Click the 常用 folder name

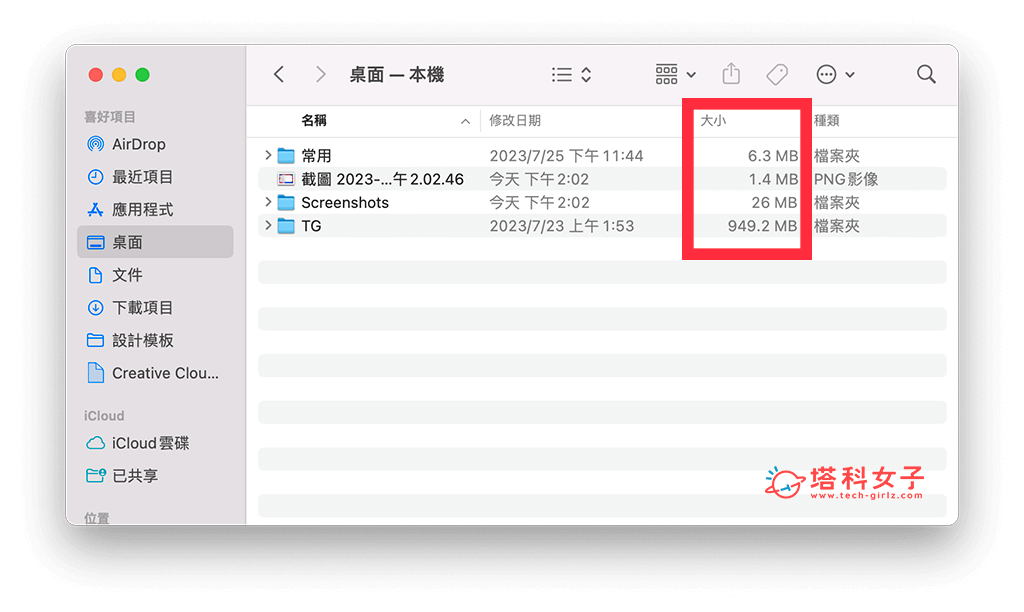point(316,155)
